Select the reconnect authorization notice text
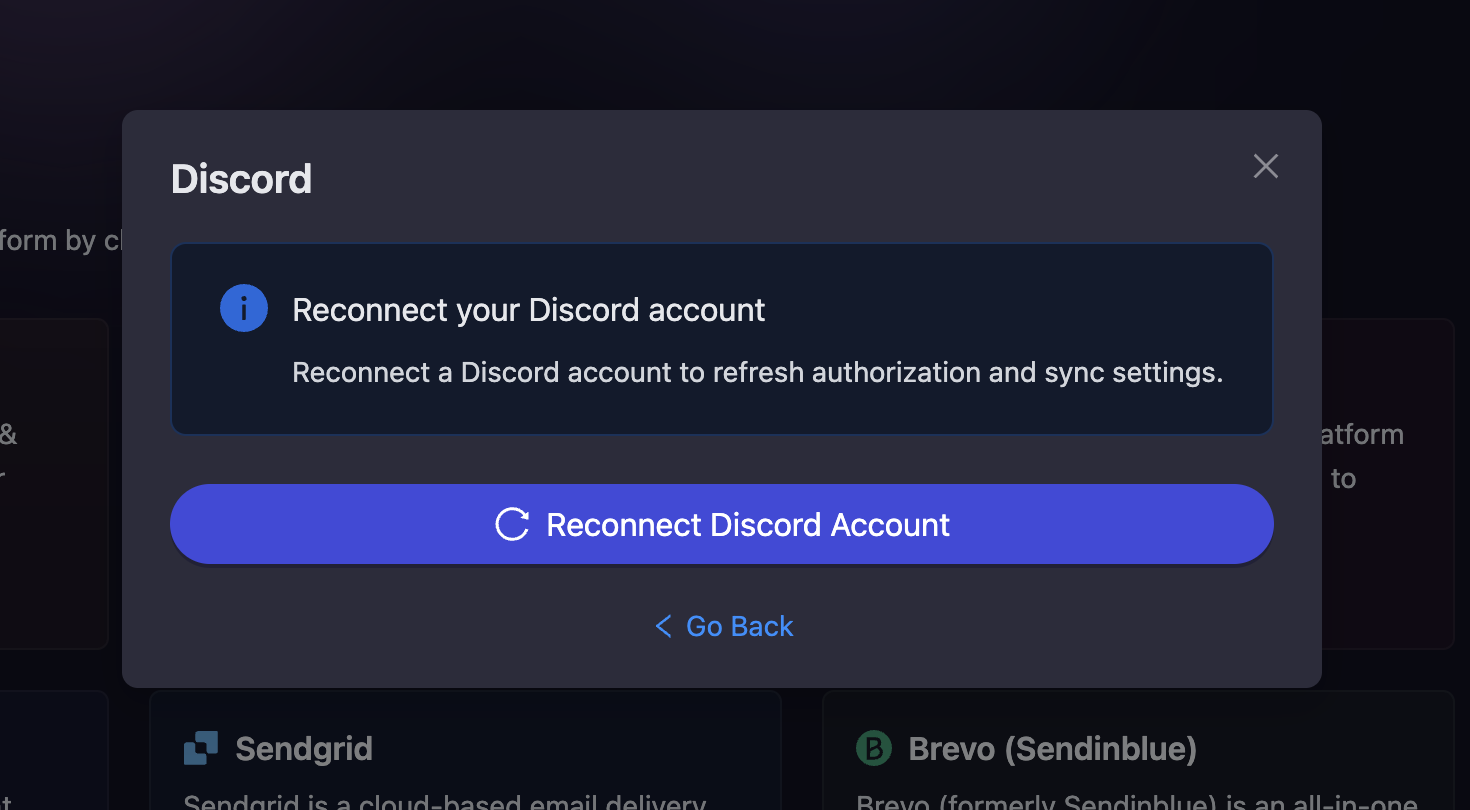This screenshot has height=810, width=1470. coord(757,372)
